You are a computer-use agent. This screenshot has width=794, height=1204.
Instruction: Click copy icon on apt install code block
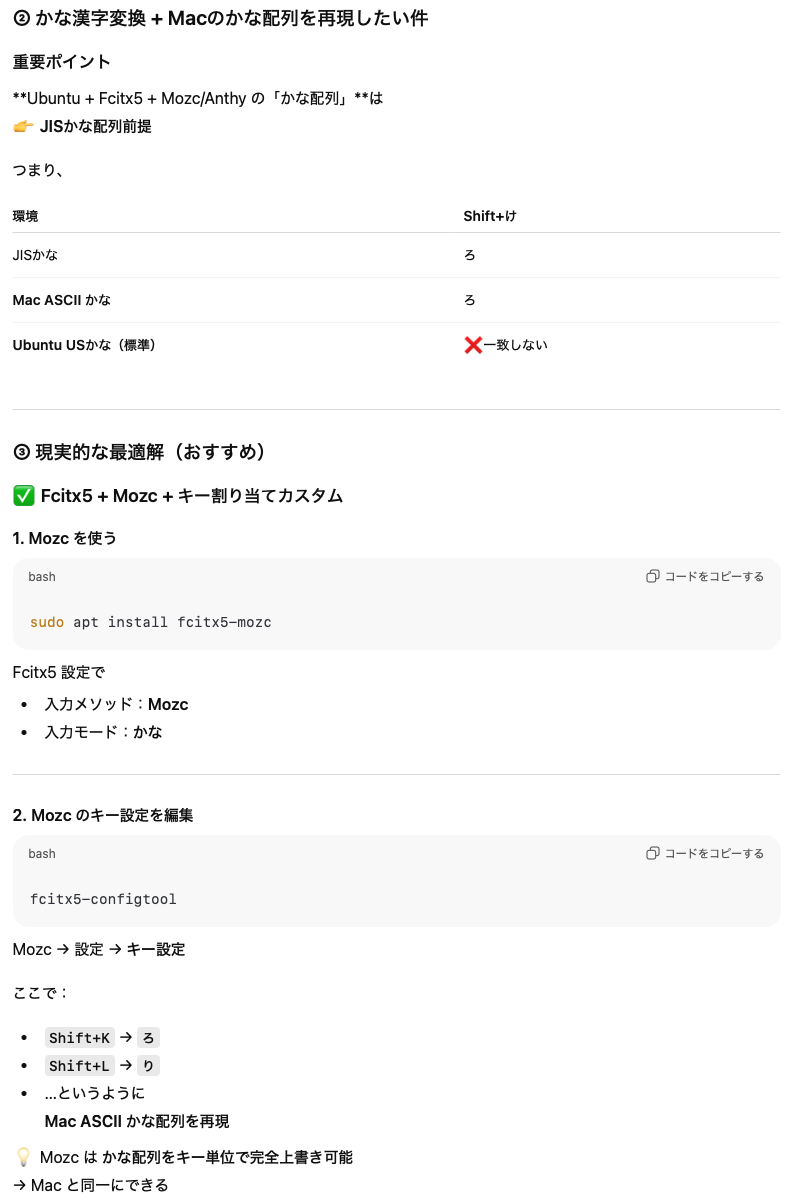click(x=653, y=576)
